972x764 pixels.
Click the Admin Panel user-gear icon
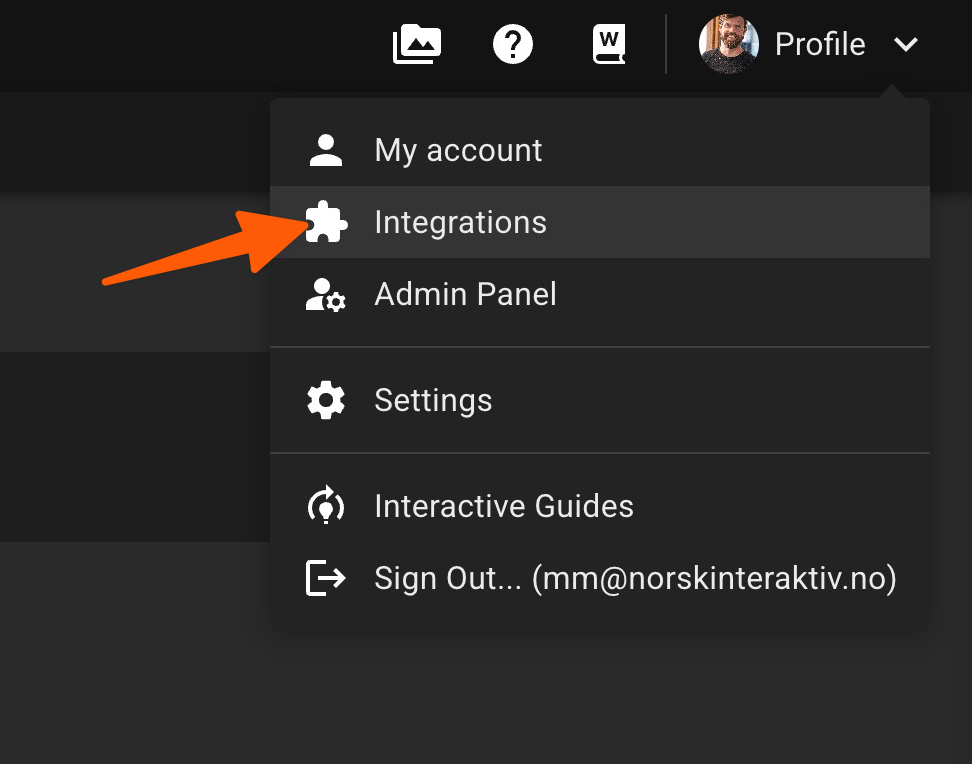click(x=326, y=295)
